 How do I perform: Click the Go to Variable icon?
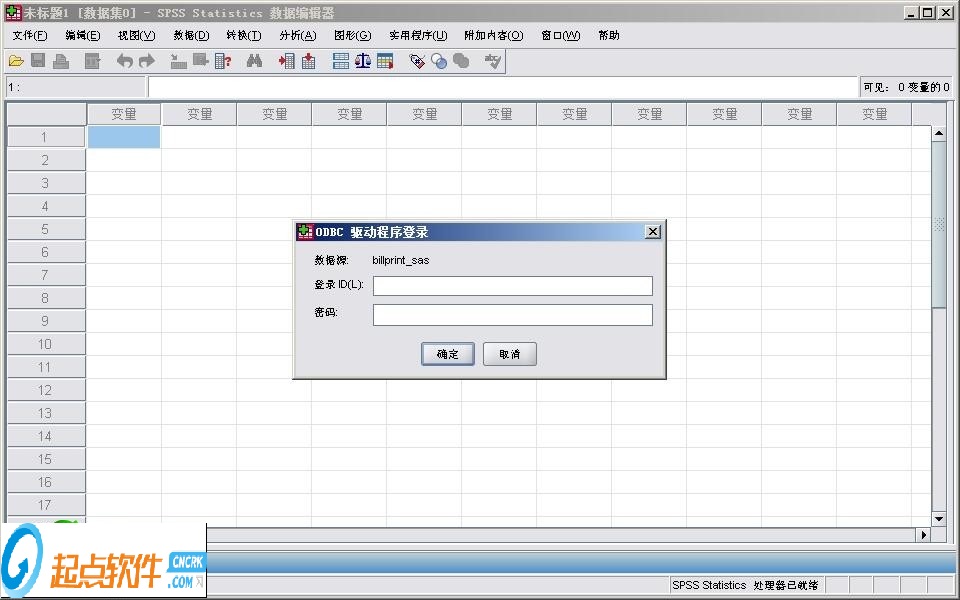click(x=201, y=61)
